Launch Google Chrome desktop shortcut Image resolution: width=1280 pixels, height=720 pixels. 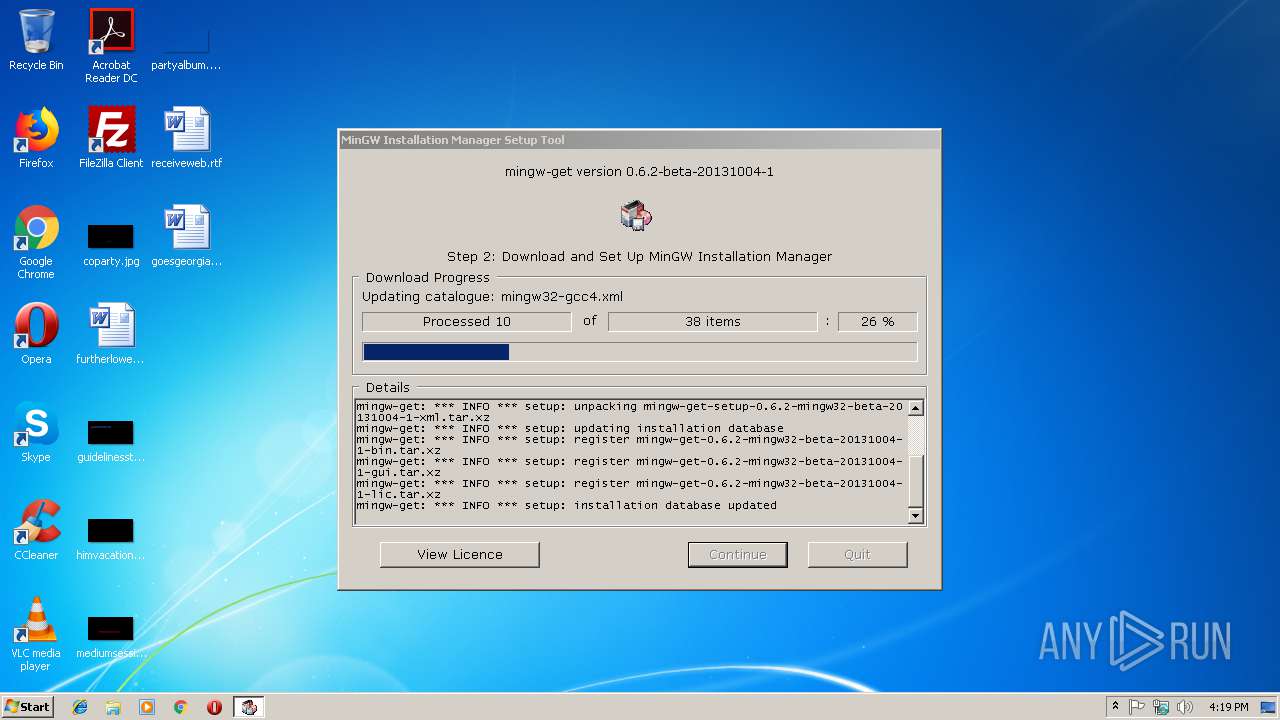(x=36, y=242)
